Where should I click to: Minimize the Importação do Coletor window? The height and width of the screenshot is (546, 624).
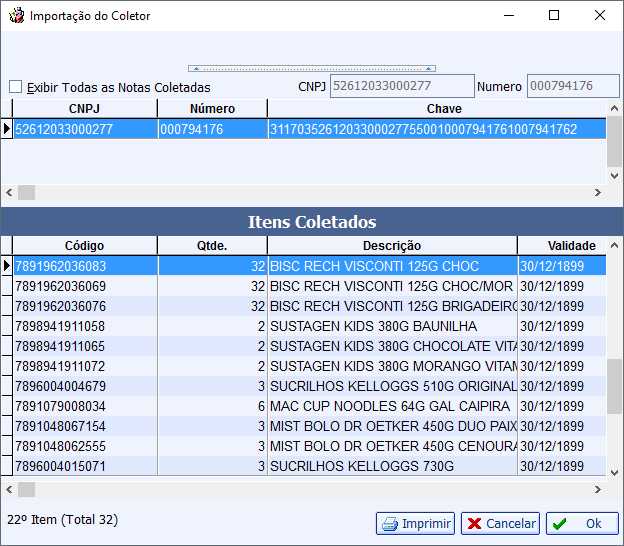(x=509, y=15)
